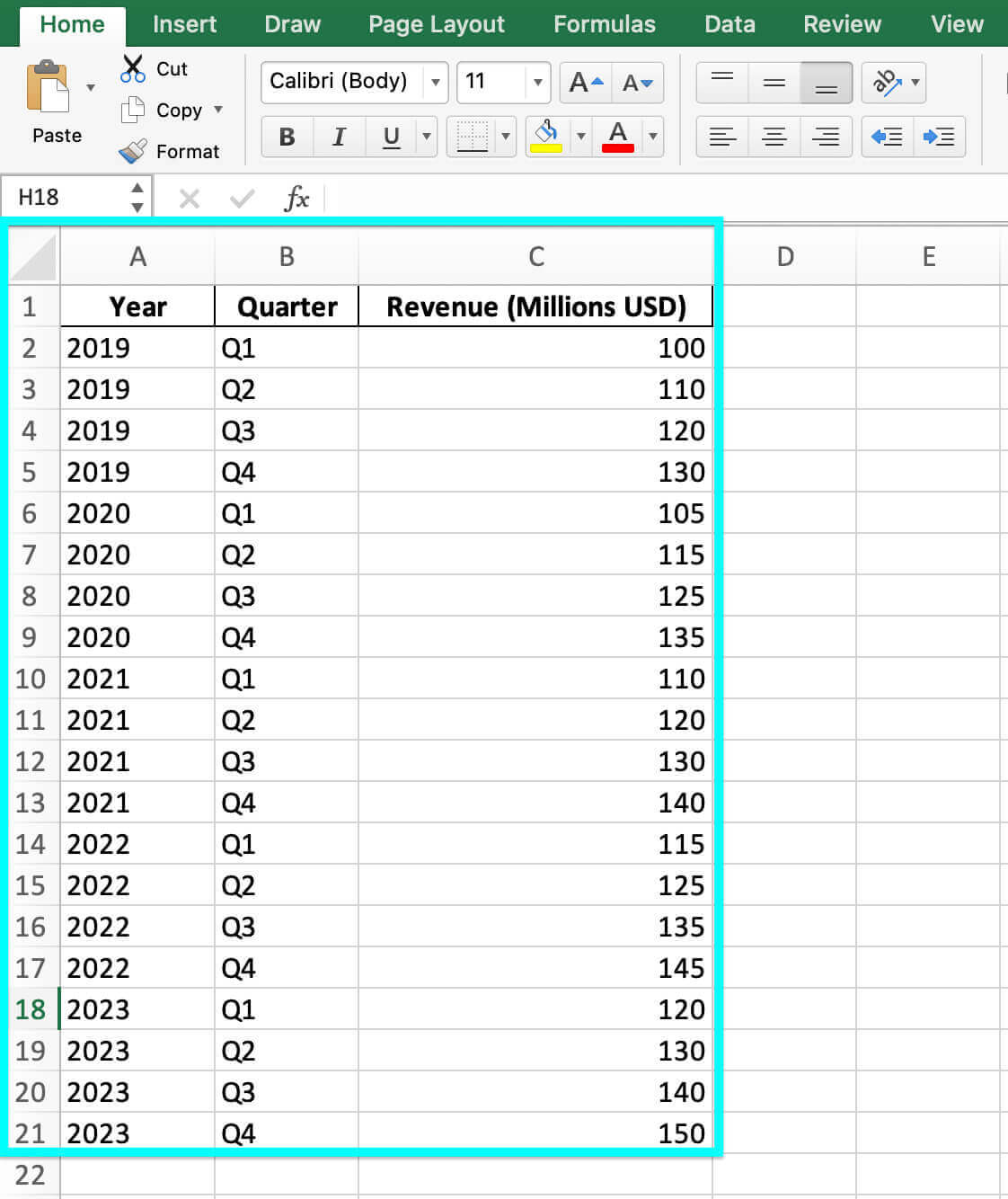Click the Copy pages icon
Viewport: 1008px width, 1199px height.
(x=133, y=110)
